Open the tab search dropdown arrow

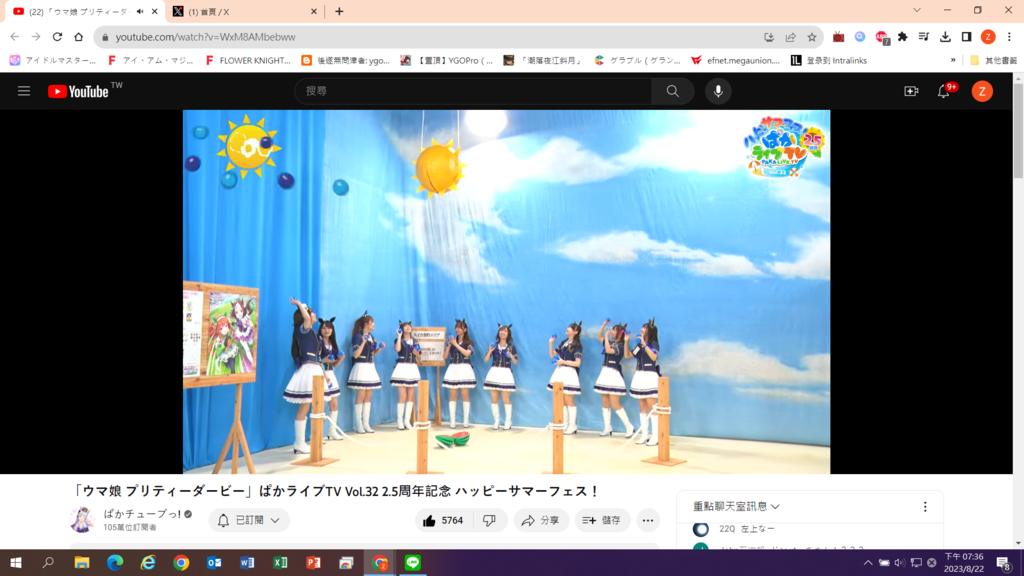click(x=917, y=10)
